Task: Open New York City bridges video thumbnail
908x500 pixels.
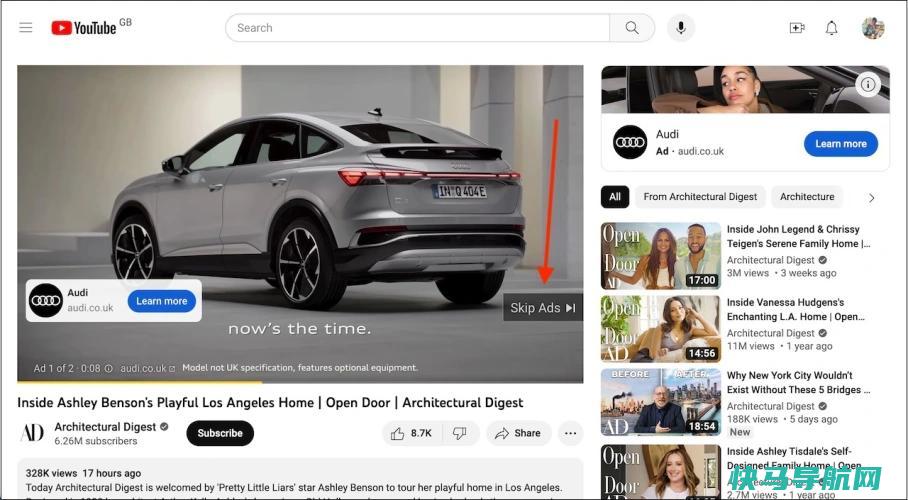Action: [661, 402]
